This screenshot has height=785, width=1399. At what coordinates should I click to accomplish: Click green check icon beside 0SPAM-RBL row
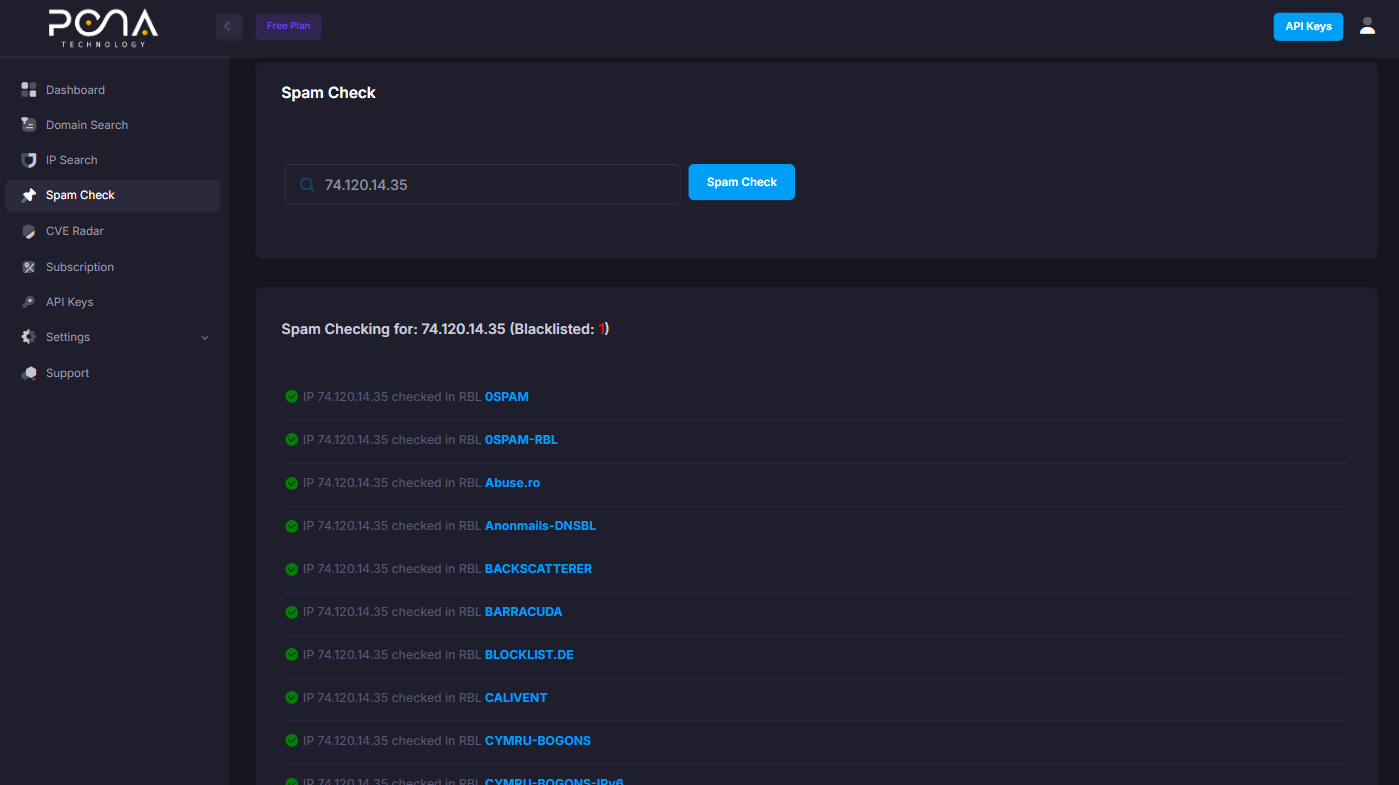click(292, 440)
